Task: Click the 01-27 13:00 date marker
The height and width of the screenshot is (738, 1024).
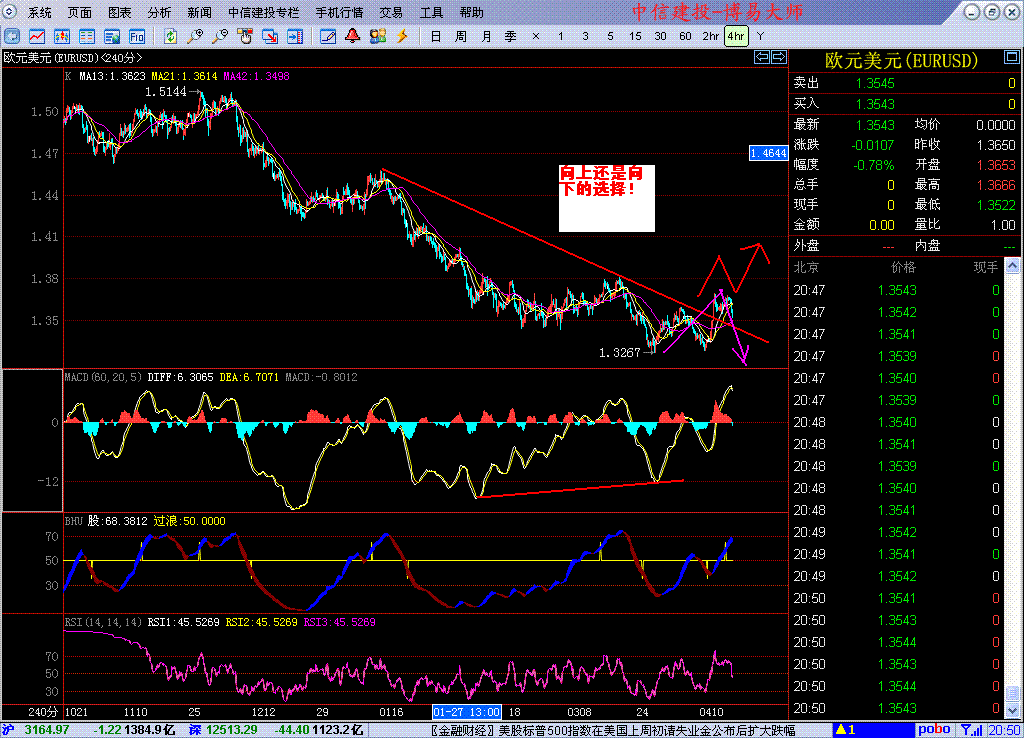Action: (466, 712)
